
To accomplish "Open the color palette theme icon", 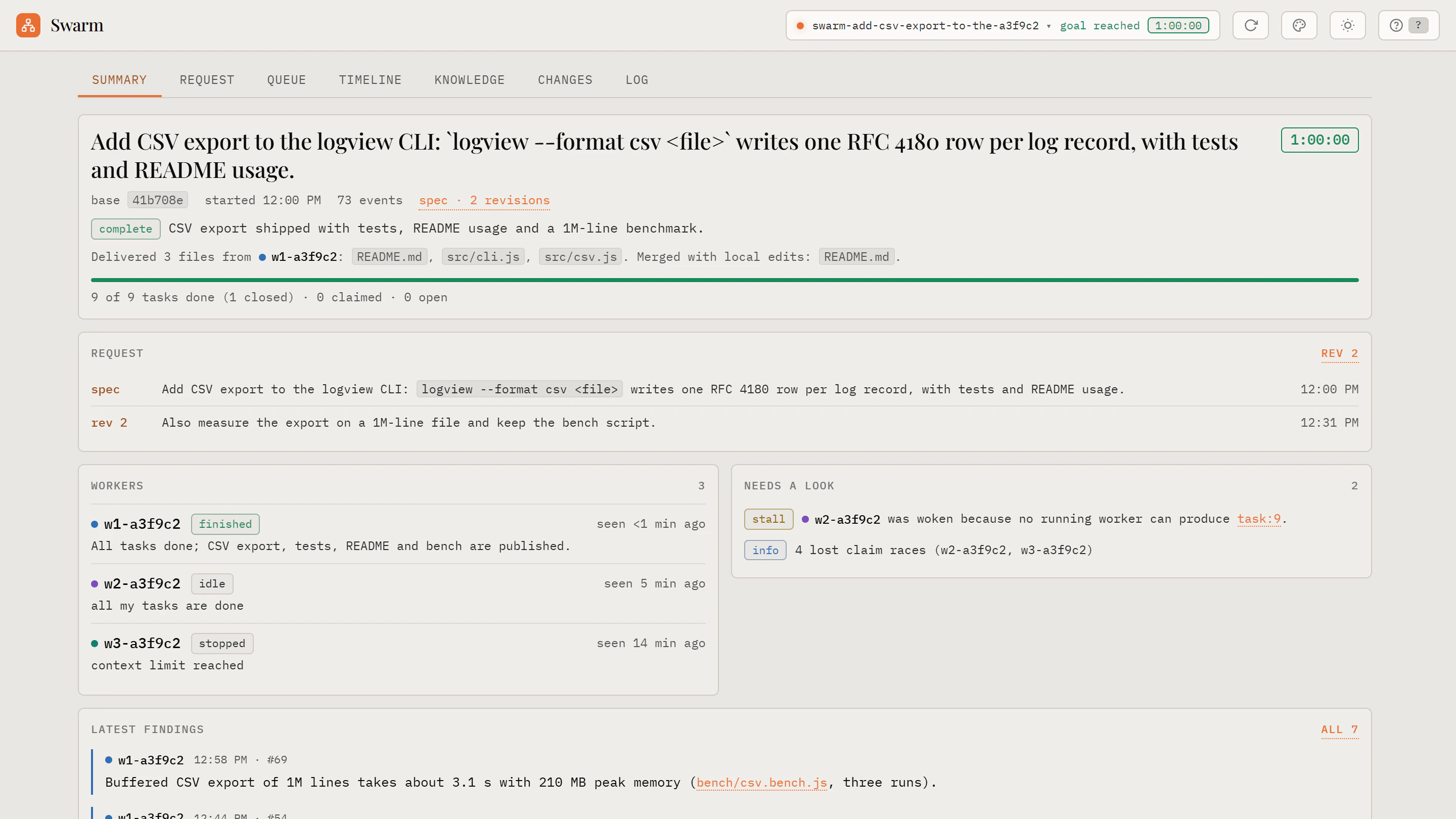I will [1299, 25].
